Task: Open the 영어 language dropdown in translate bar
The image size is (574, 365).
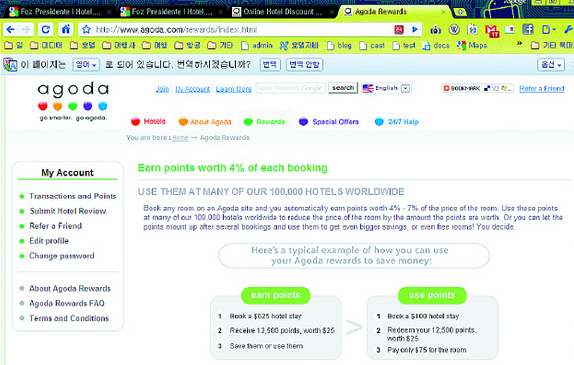Action: click(x=86, y=65)
